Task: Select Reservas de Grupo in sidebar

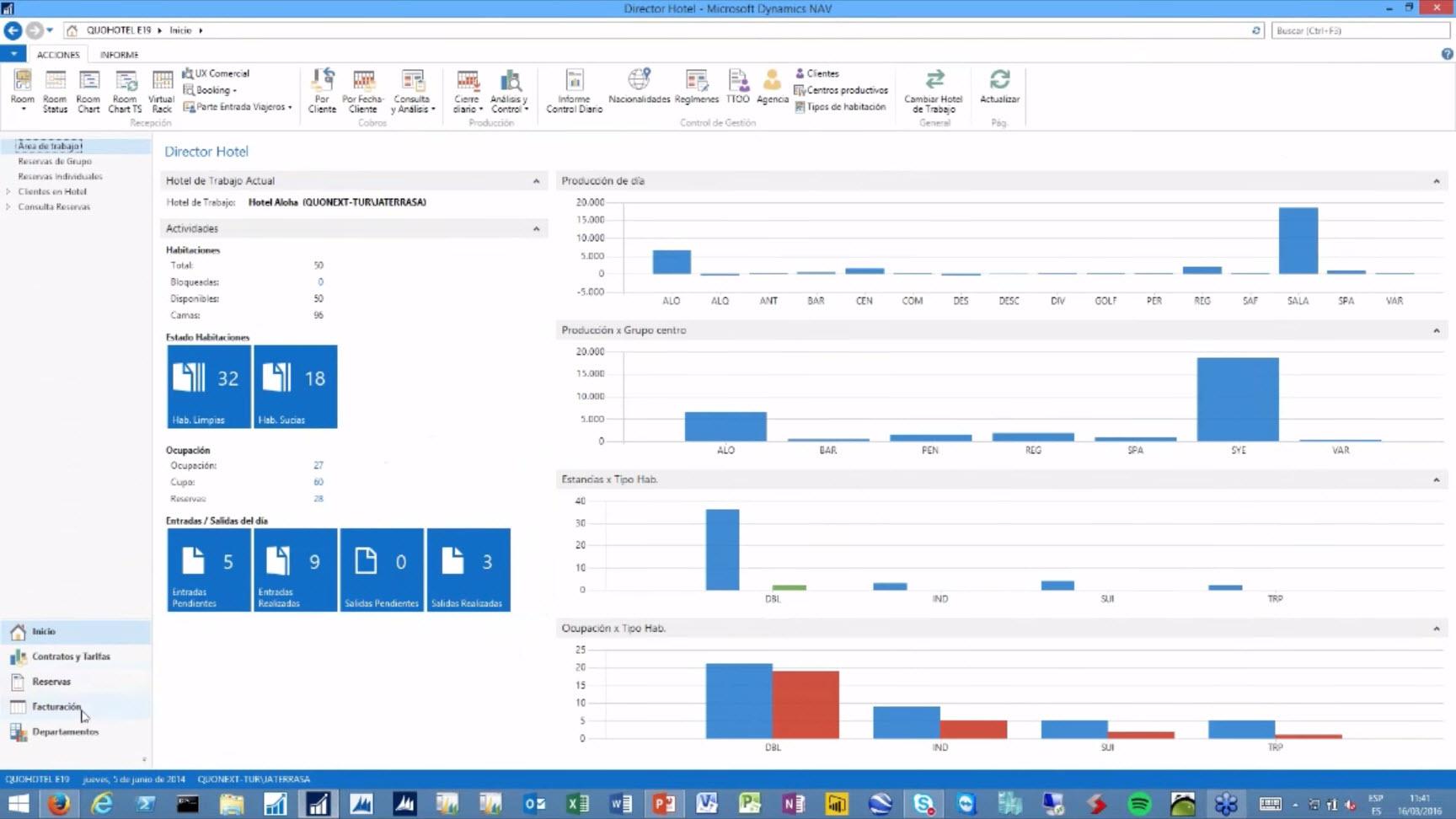Action: (55, 161)
